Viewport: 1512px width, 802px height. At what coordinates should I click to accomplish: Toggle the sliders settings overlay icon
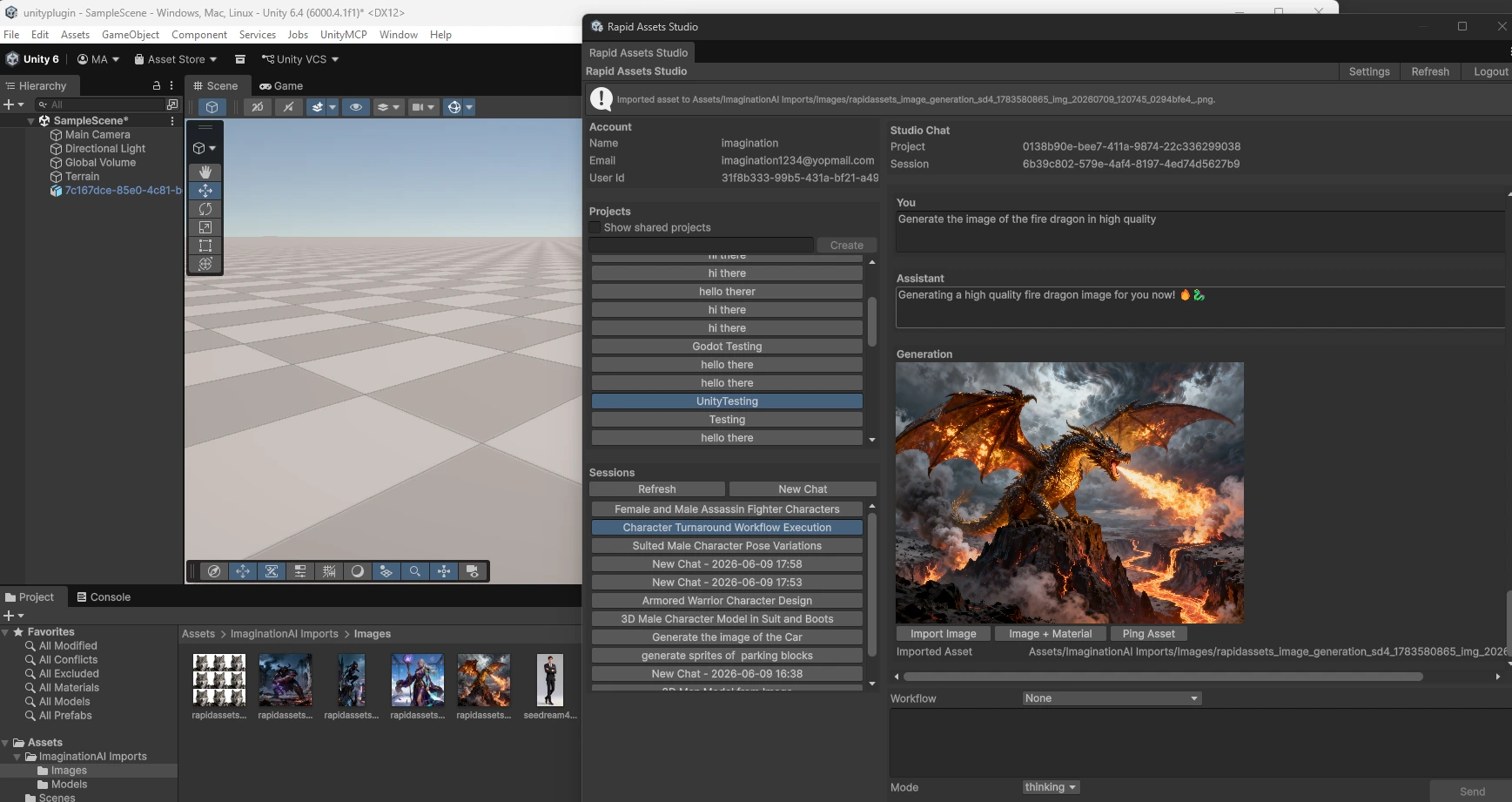click(300, 571)
